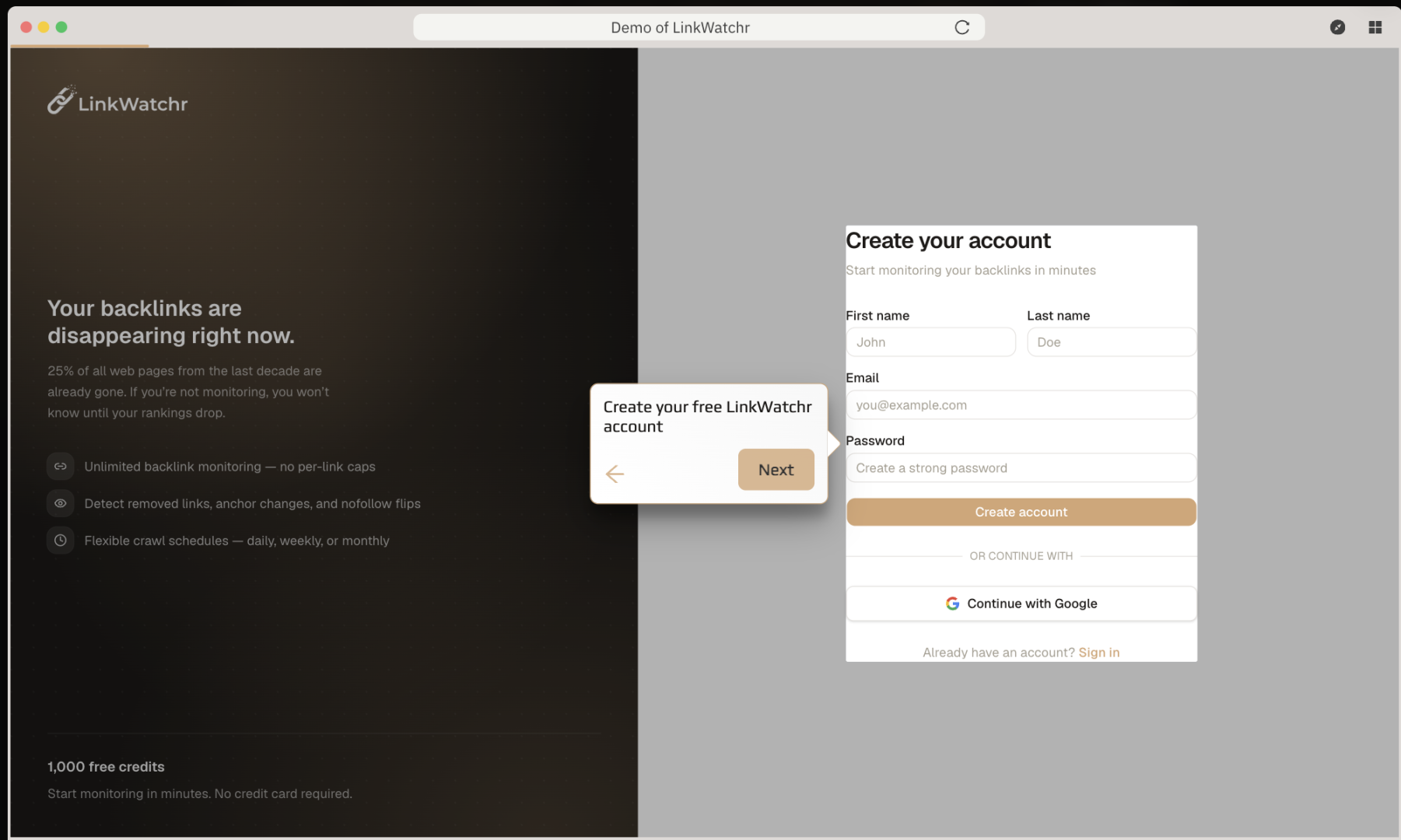Click the Next button in the tooltip
The height and width of the screenshot is (840, 1401).
[x=776, y=470]
